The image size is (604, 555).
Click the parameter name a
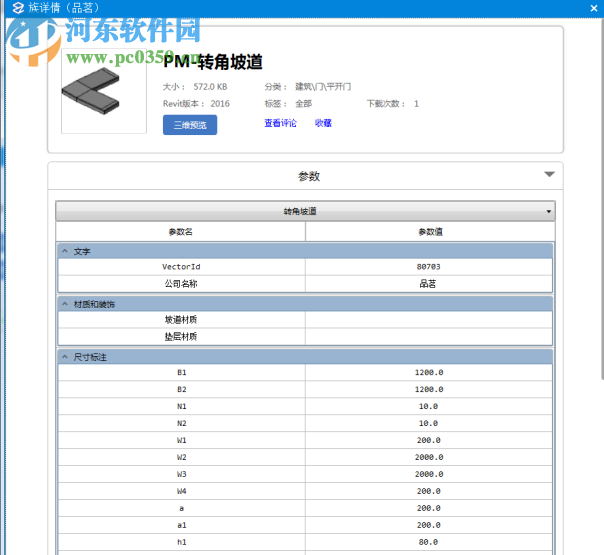[182, 508]
